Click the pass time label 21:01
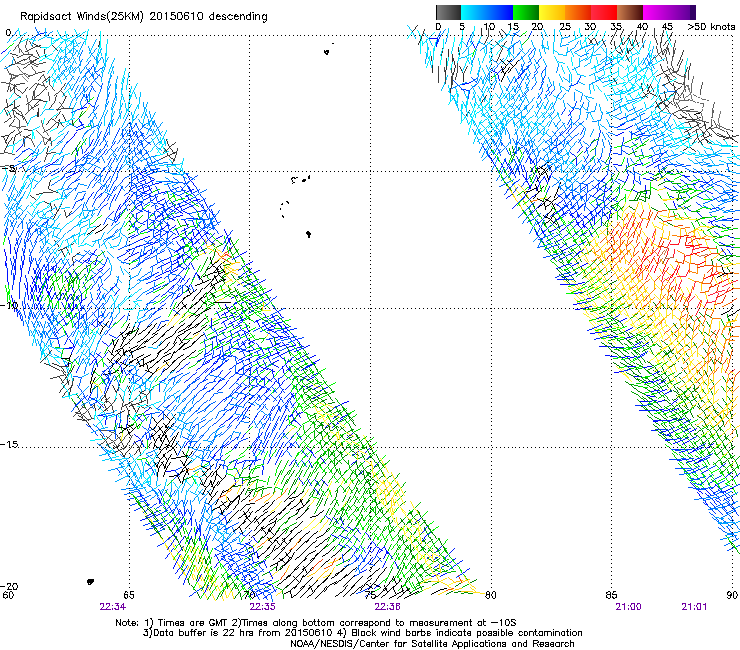 point(694,607)
